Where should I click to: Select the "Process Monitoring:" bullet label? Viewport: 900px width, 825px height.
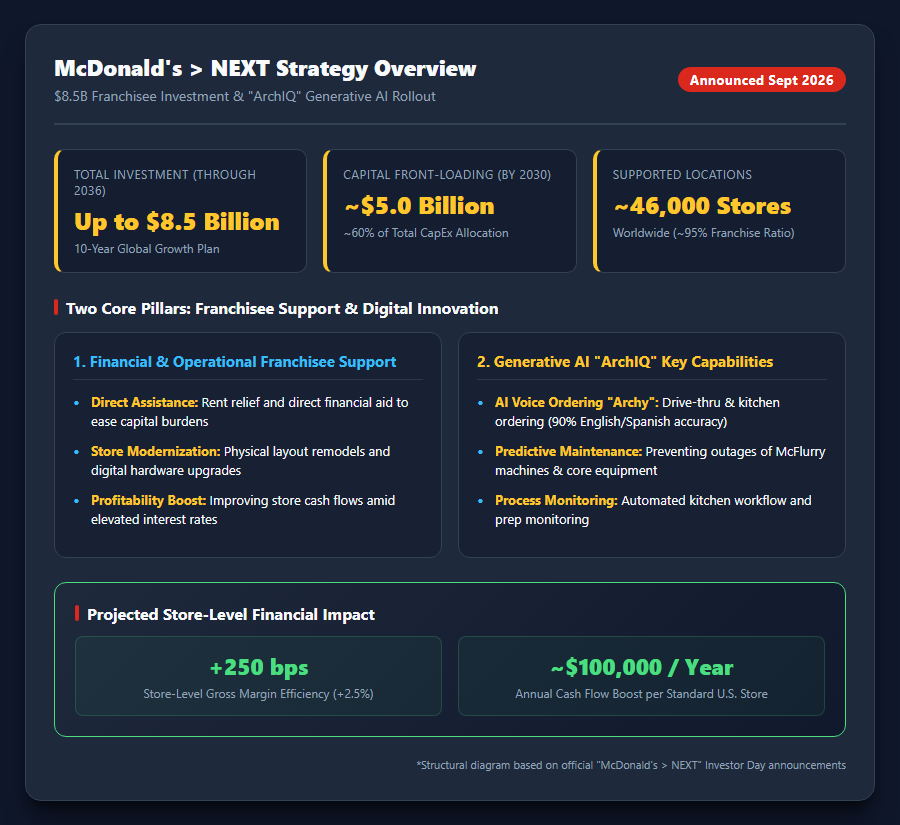click(x=556, y=501)
